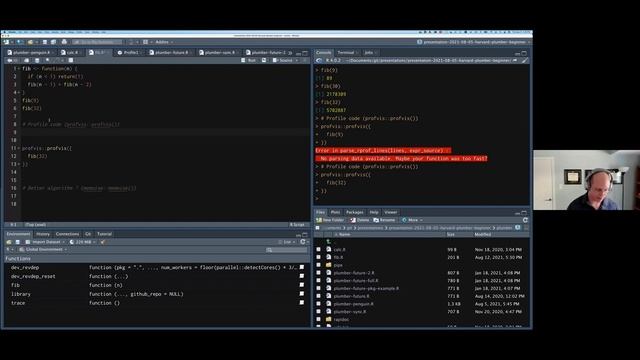
Task: Switch to the Terminal tab
Action: [346, 53]
